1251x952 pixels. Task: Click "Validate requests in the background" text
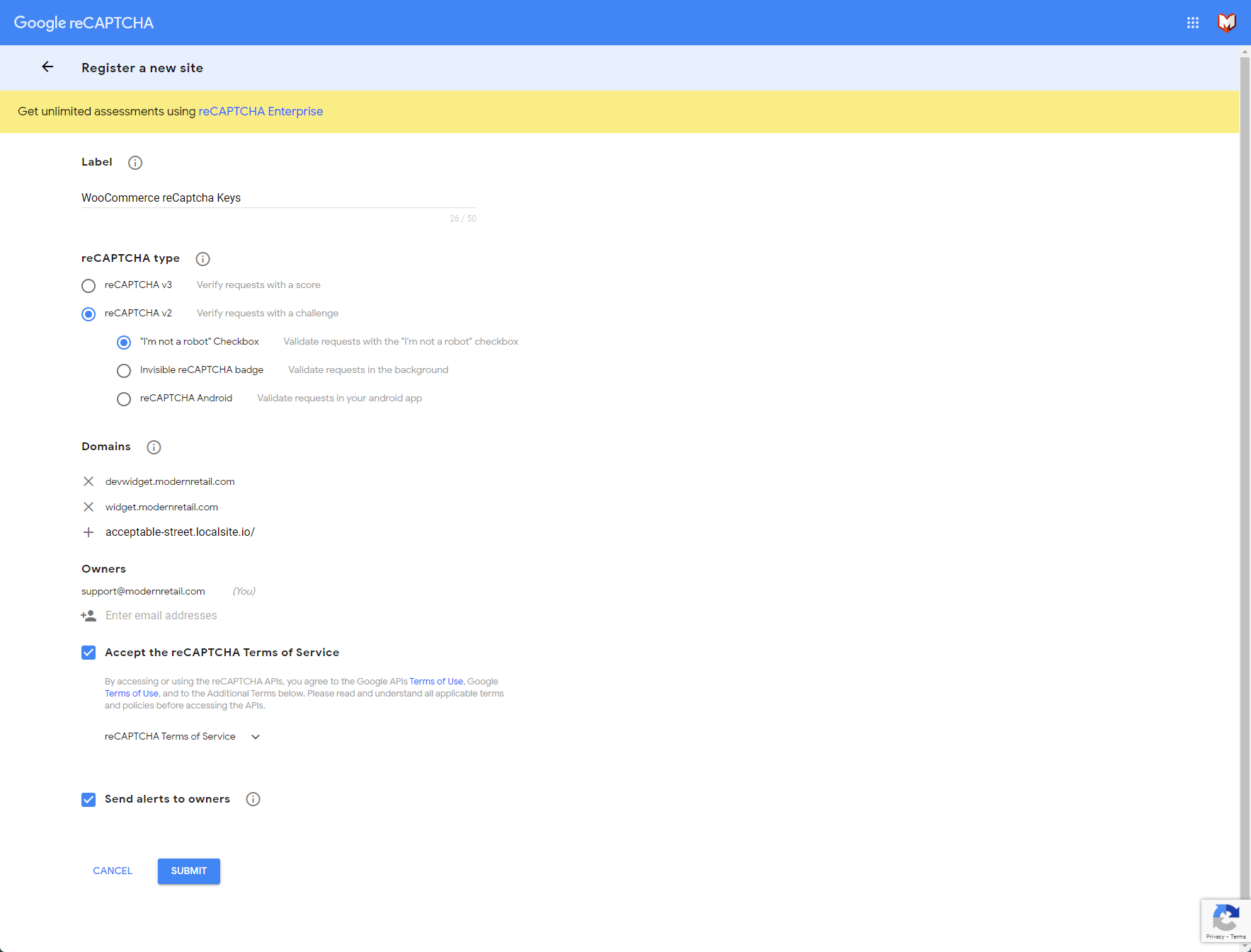368,370
